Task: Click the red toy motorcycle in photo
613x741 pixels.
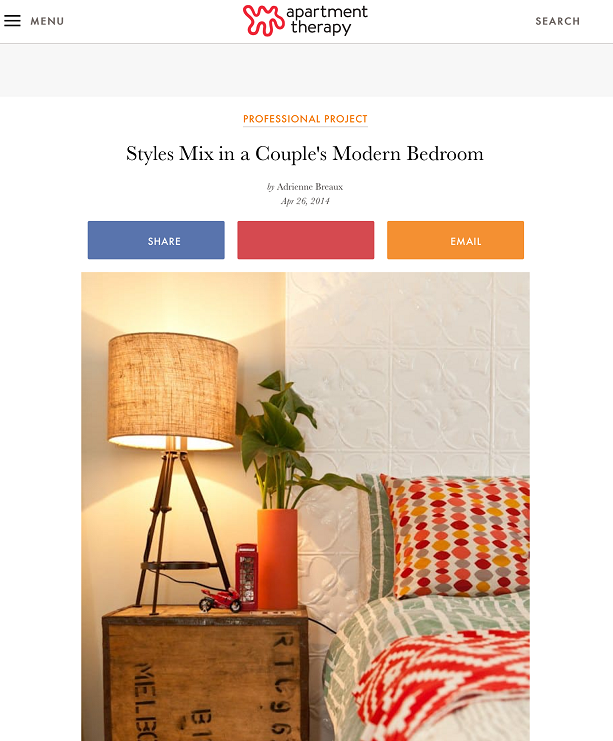Action: pyautogui.click(x=219, y=600)
